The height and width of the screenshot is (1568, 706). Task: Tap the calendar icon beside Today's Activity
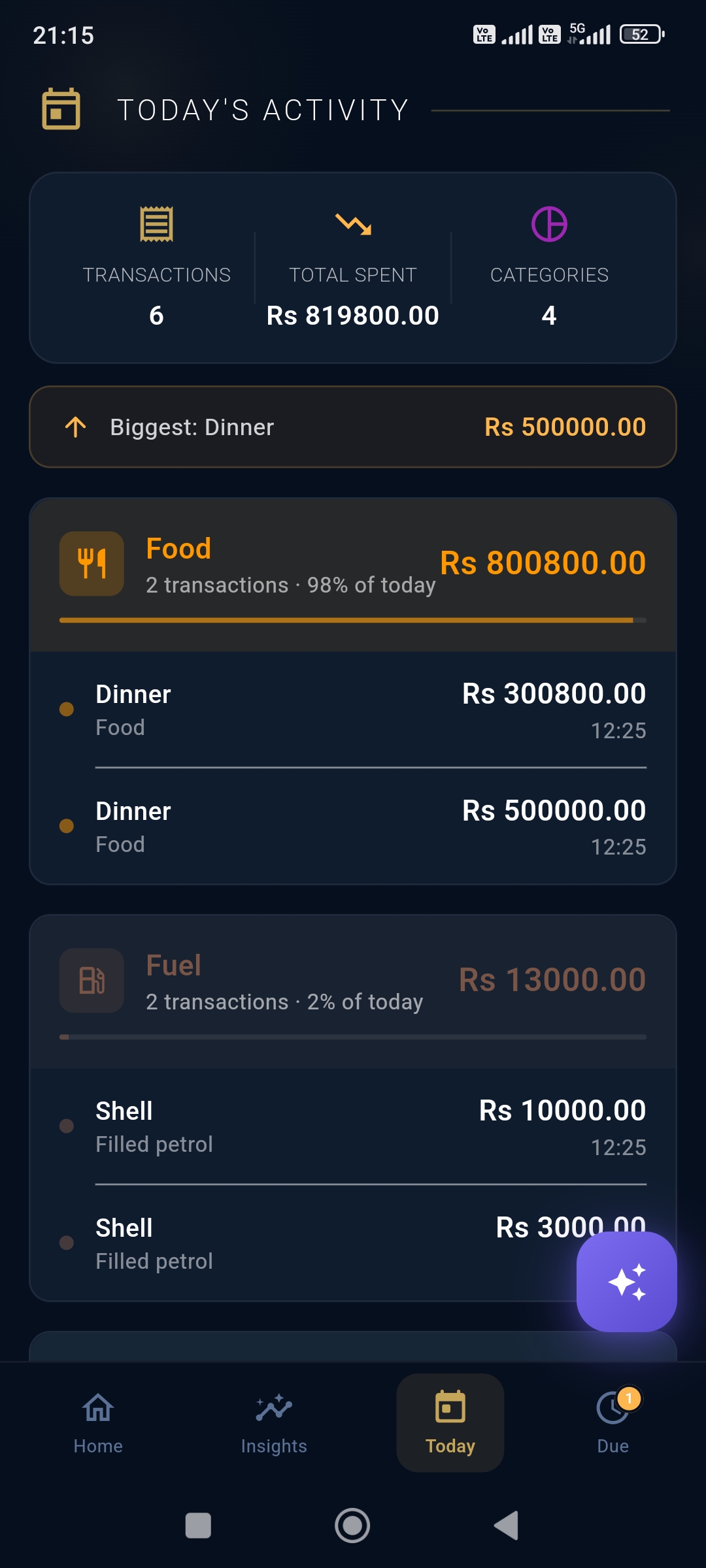click(x=61, y=109)
